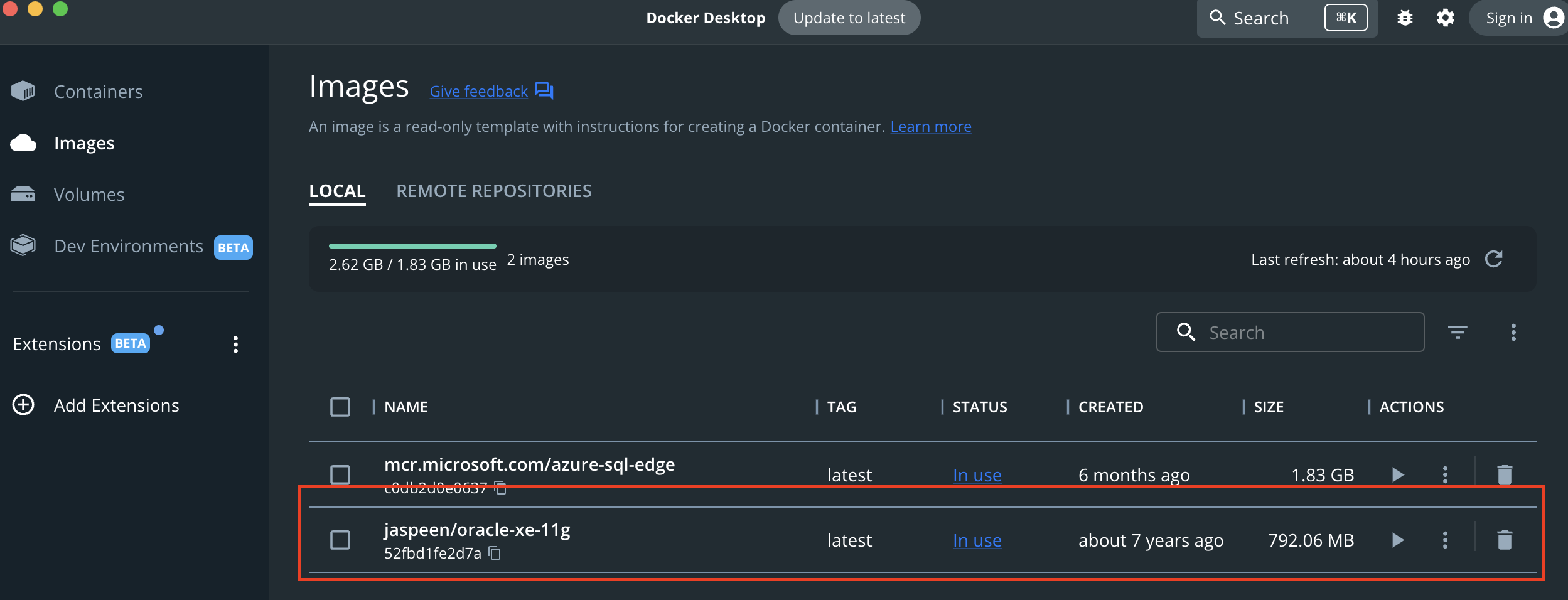The image size is (1568, 600).
Task: Copy the azure-sql-edge image ID
Action: click(x=500, y=488)
